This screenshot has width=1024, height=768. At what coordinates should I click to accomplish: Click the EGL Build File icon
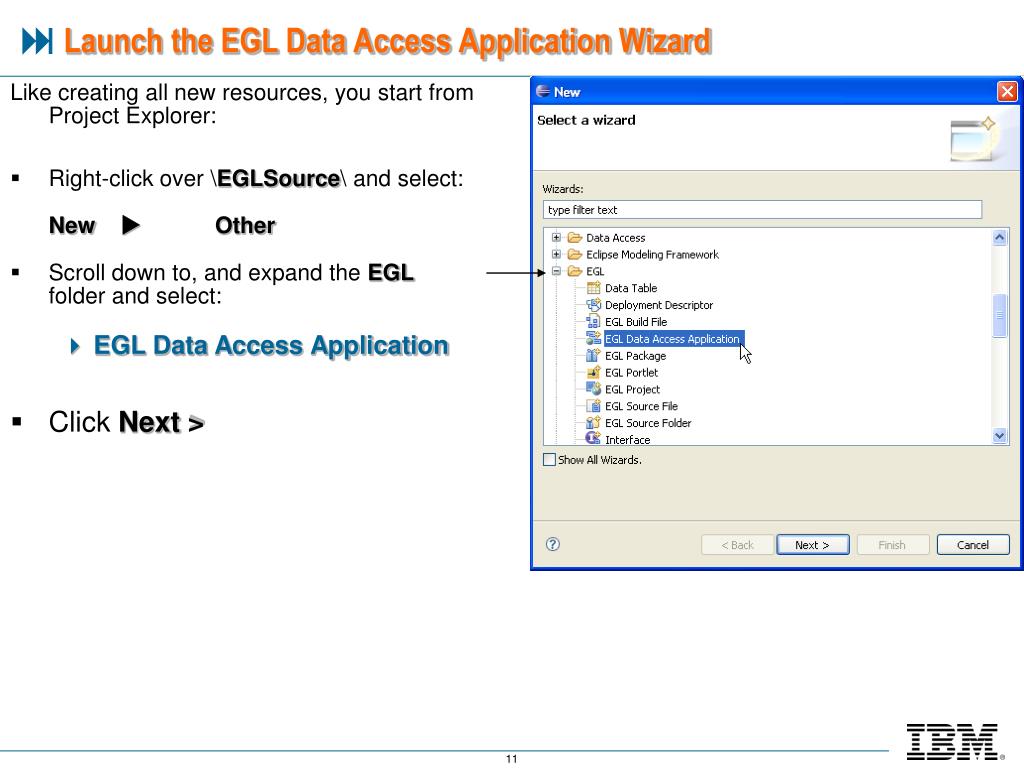pyautogui.click(x=593, y=322)
